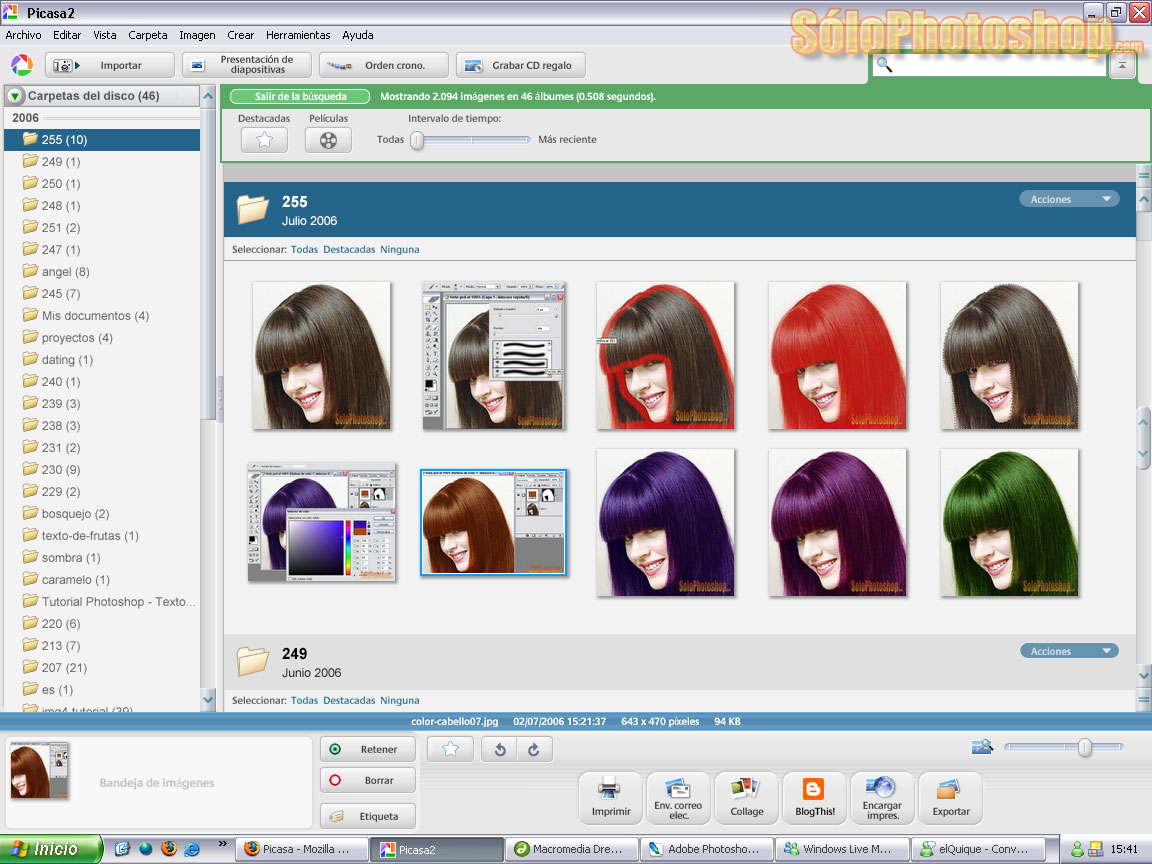Open the Carpeta menu
The image size is (1152, 864).
148,35
